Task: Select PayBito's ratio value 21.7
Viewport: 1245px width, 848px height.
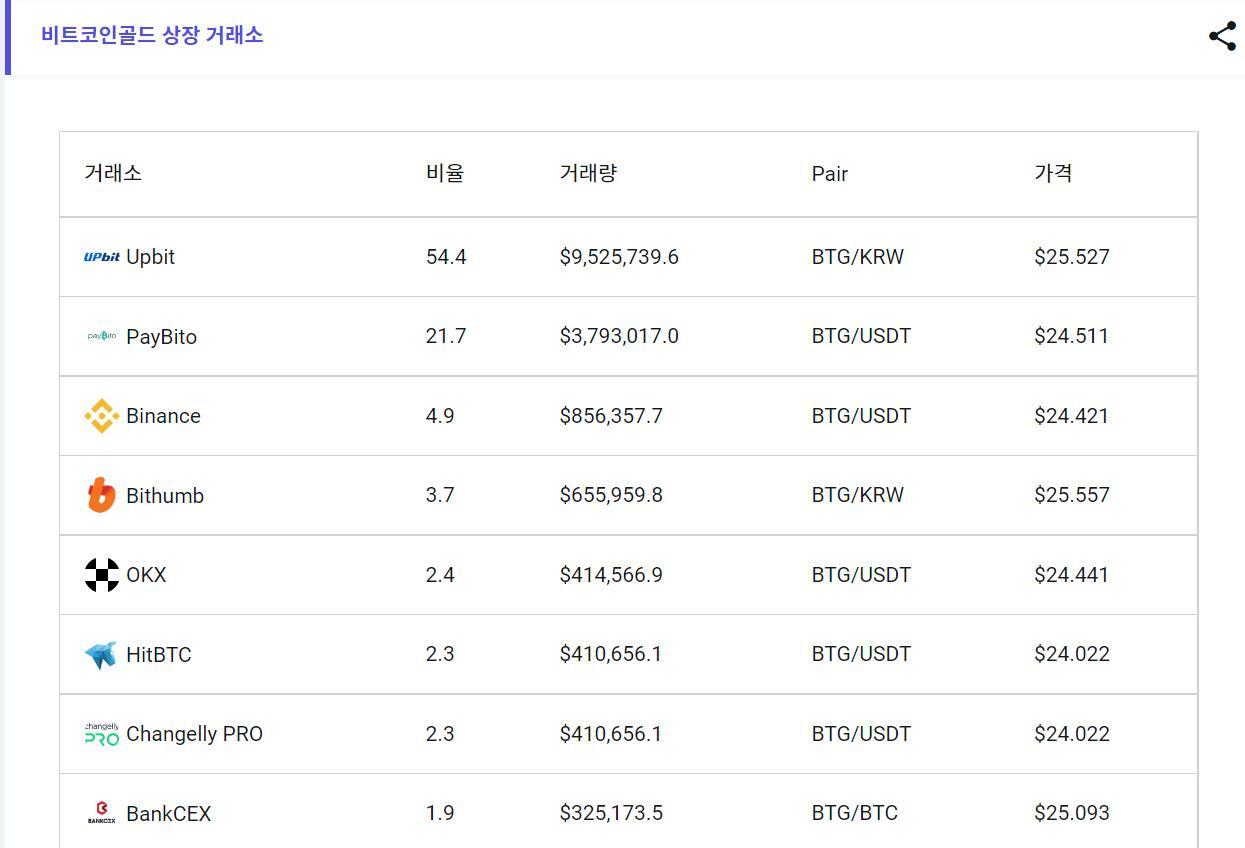Action: pyautogui.click(x=446, y=336)
